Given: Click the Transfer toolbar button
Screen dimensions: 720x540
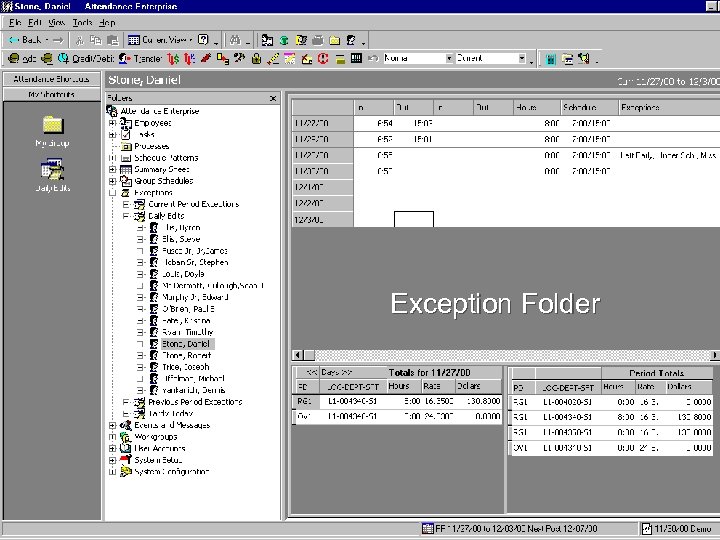Looking at the screenshot, I should point(140,58).
